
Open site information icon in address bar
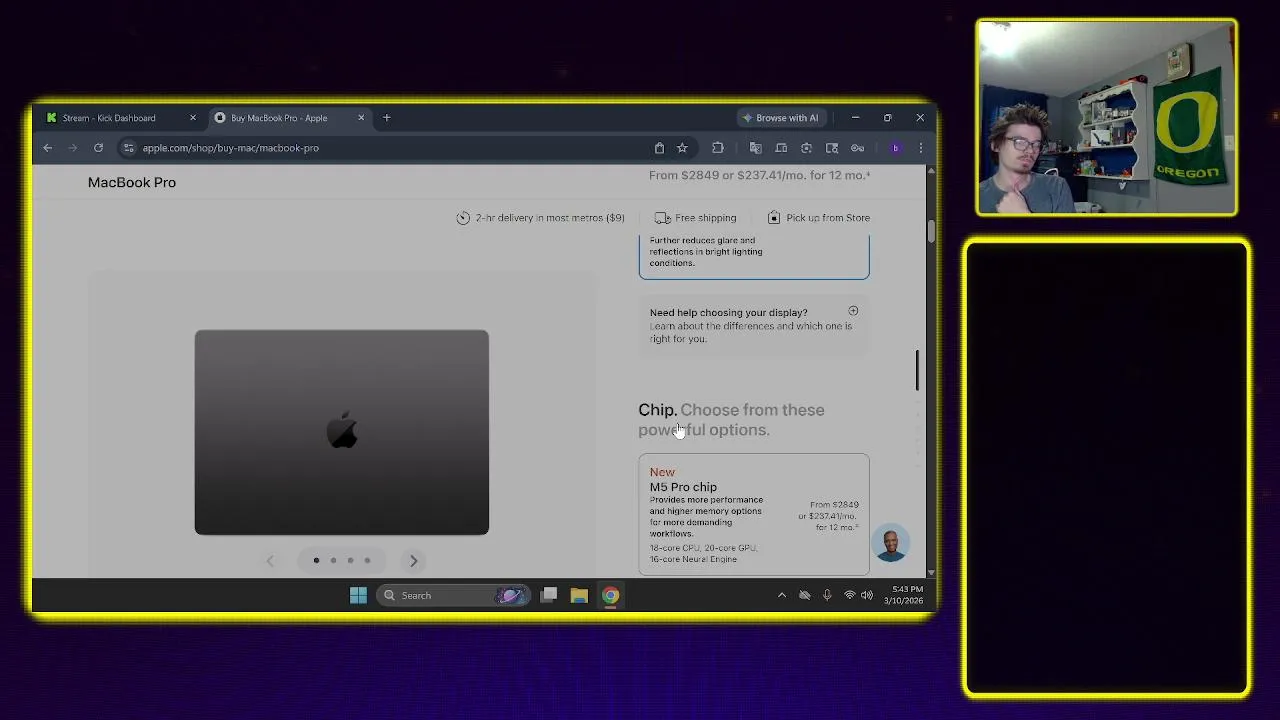[128, 148]
